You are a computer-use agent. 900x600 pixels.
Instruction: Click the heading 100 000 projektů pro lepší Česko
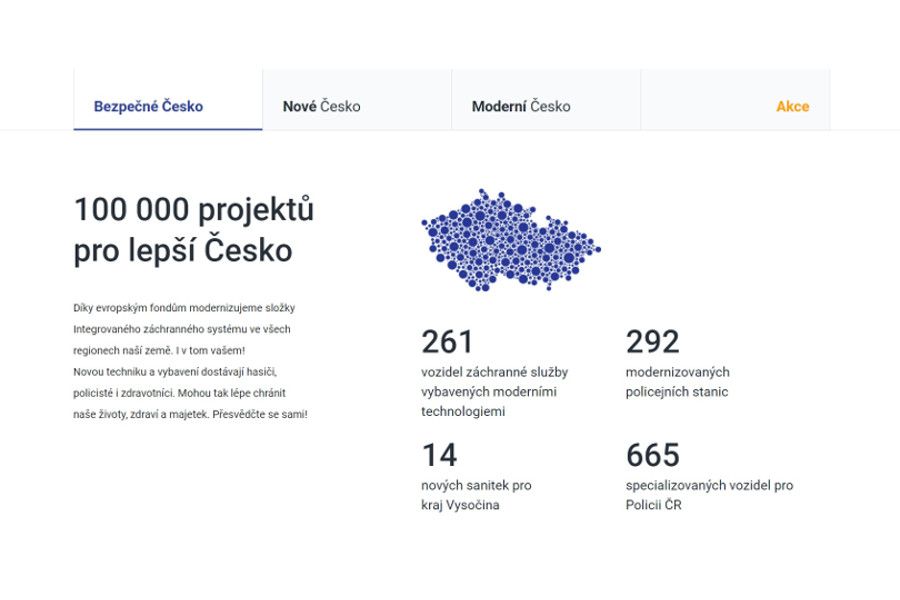click(x=194, y=230)
